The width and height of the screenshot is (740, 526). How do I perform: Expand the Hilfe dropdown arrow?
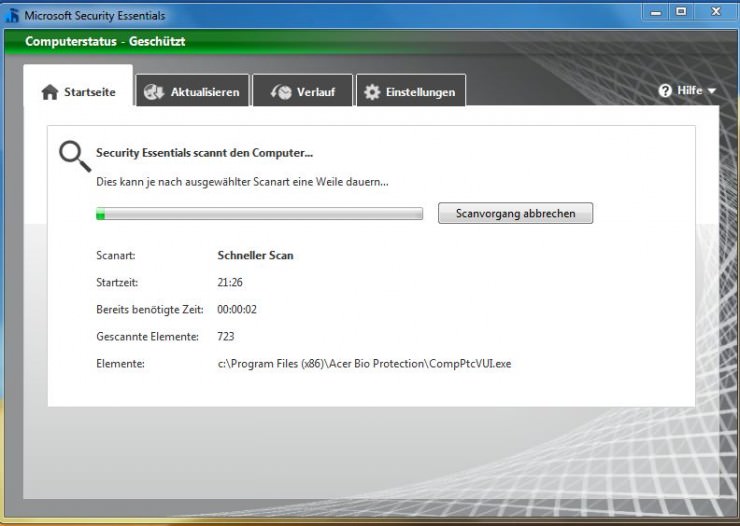pos(712,91)
